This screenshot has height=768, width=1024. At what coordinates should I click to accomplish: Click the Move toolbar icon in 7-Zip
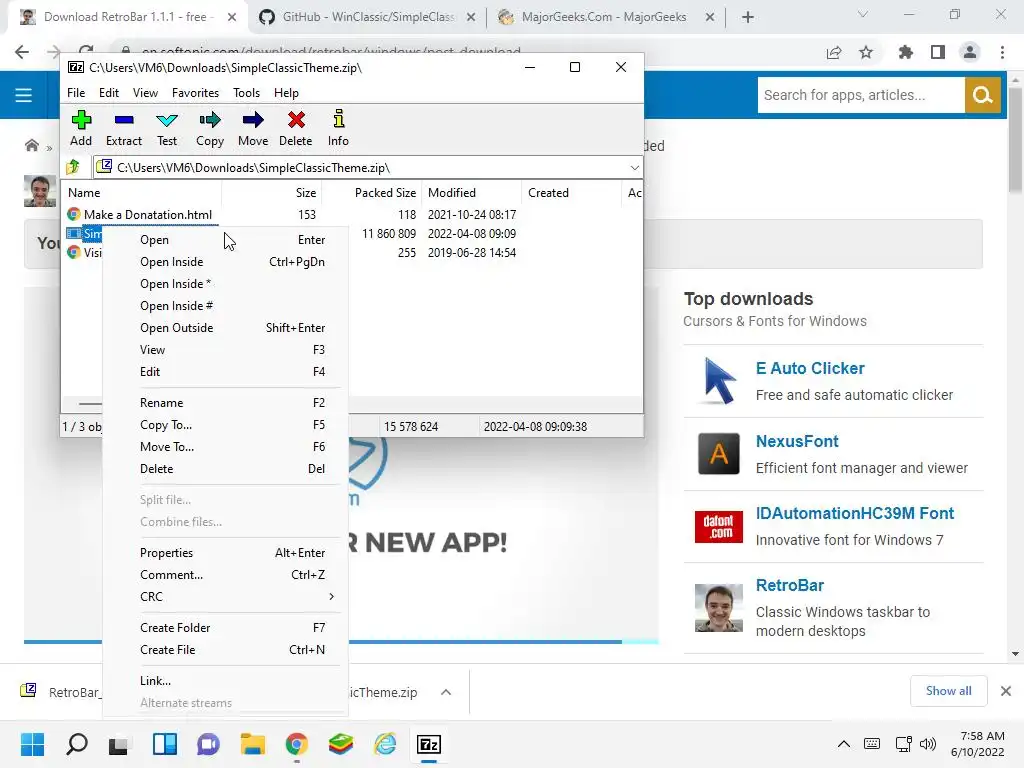click(x=253, y=128)
